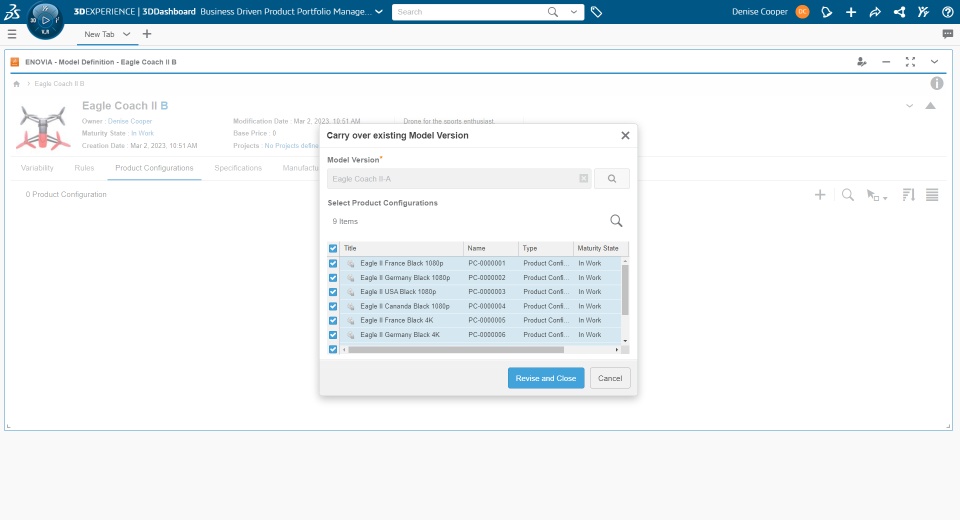
Task: Open the chat messages icon
Action: tap(948, 34)
